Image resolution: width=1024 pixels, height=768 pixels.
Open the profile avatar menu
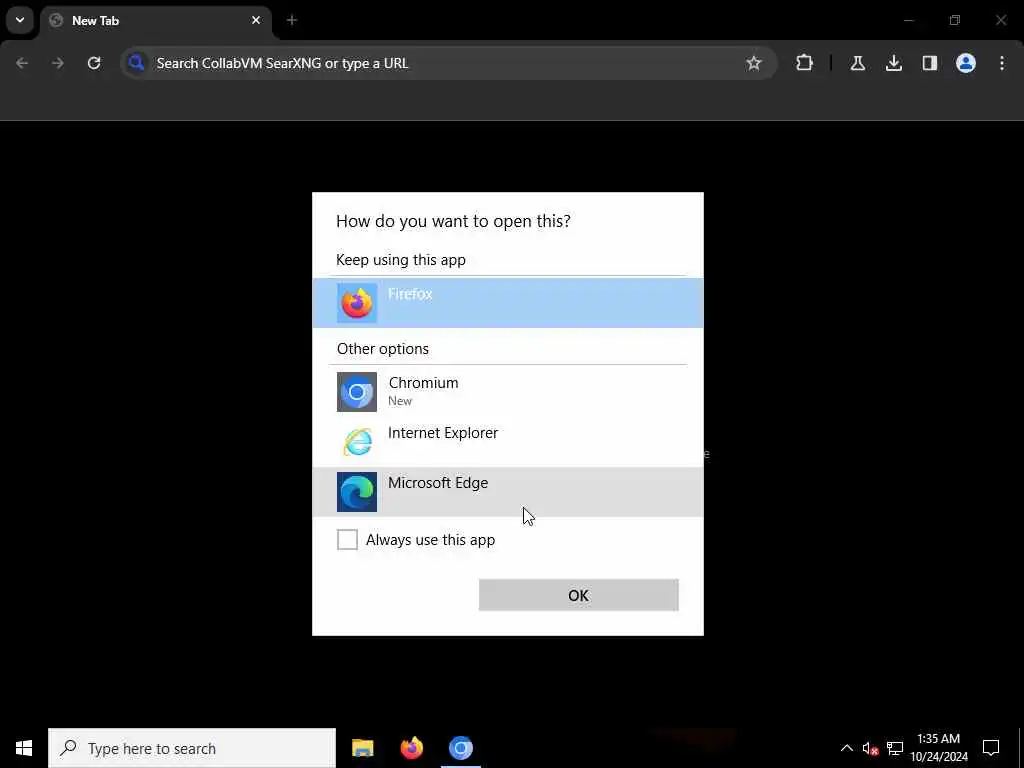pyautogui.click(x=965, y=63)
